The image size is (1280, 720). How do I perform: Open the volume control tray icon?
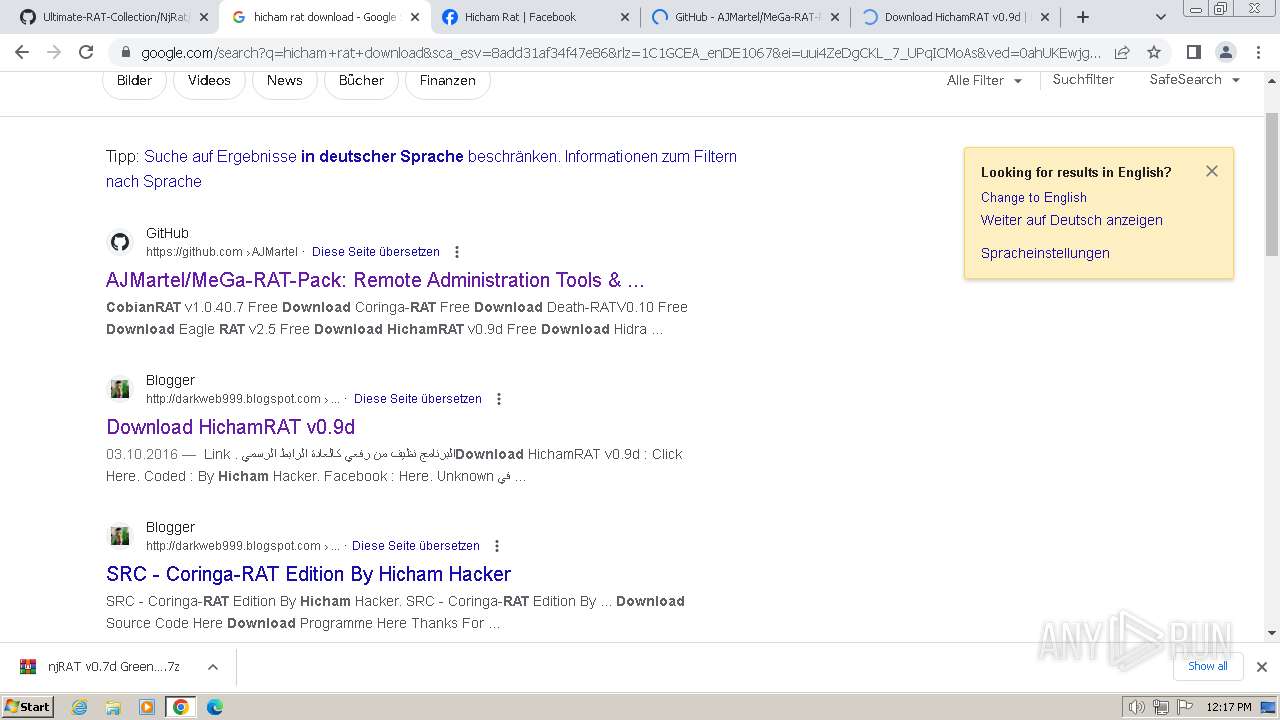click(1136, 707)
